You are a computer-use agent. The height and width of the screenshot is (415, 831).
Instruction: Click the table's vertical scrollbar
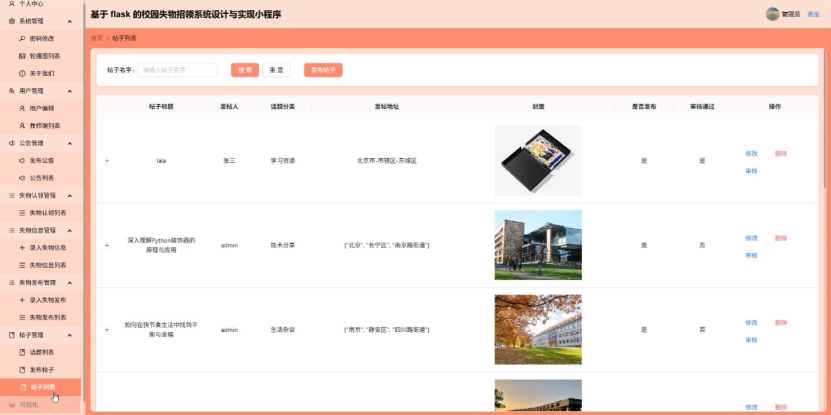[x=824, y=119]
